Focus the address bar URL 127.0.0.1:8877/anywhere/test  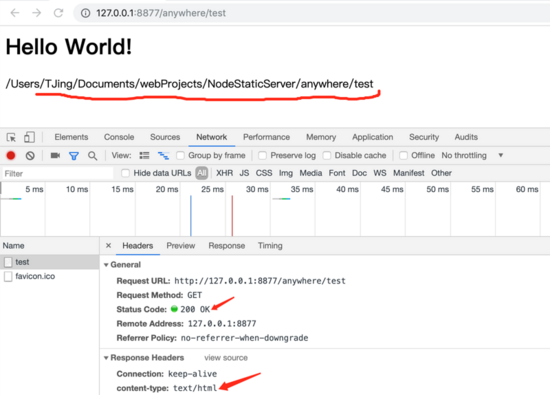[x=161, y=13]
